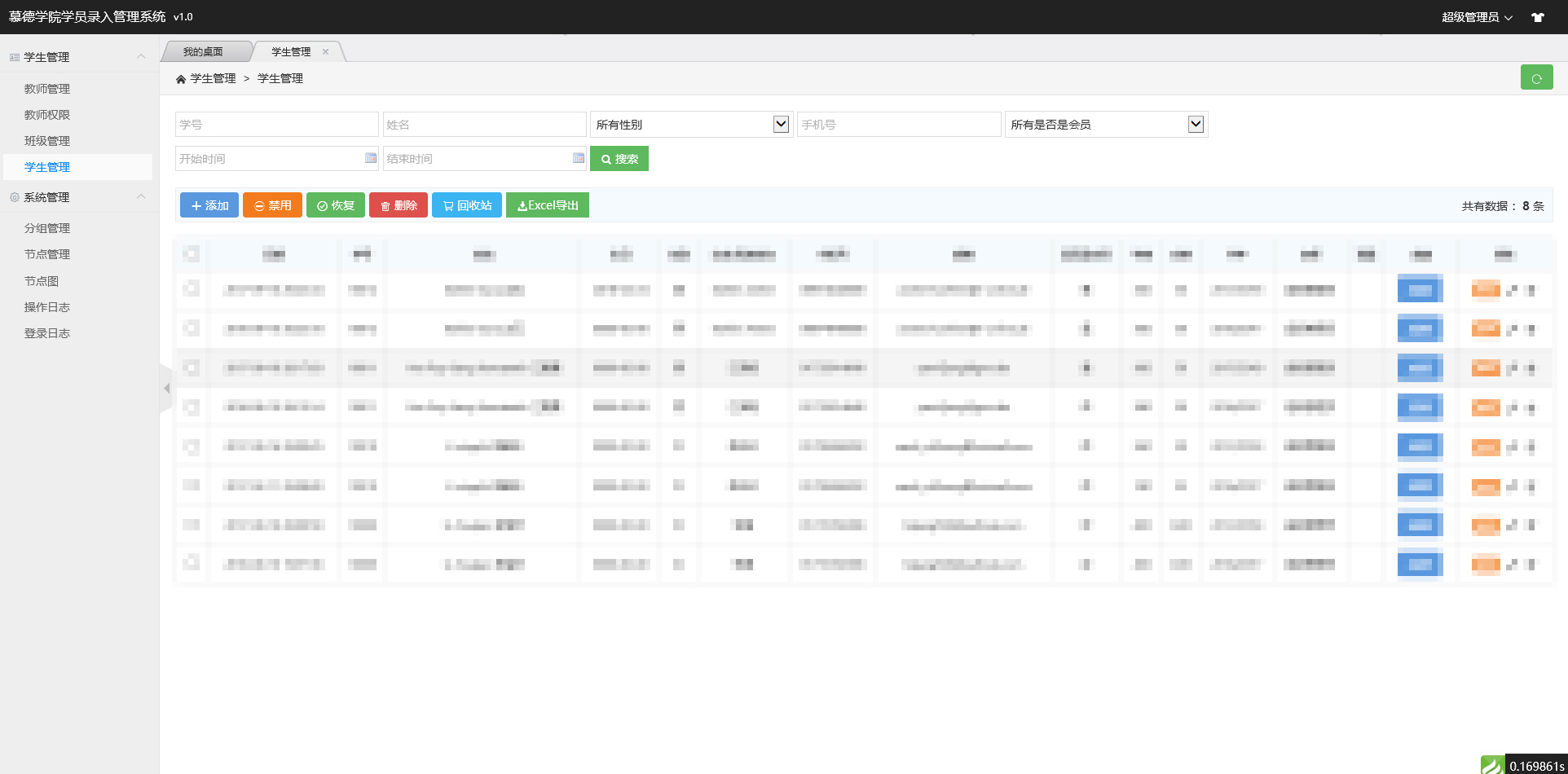Switch to the 我的桌面 tab
This screenshot has width=1568, height=774.
point(203,51)
